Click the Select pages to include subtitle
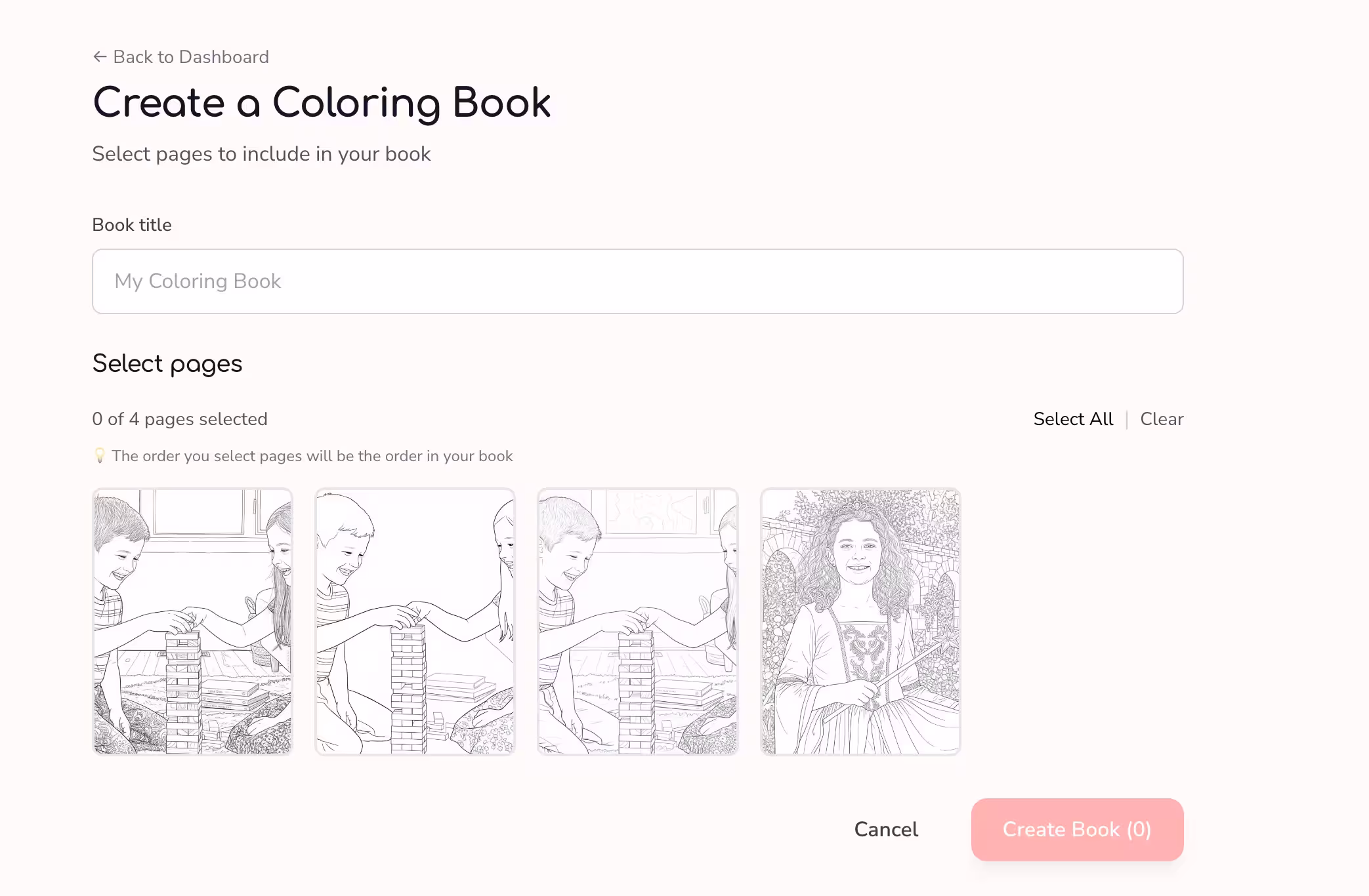The image size is (1369, 896). click(x=261, y=154)
